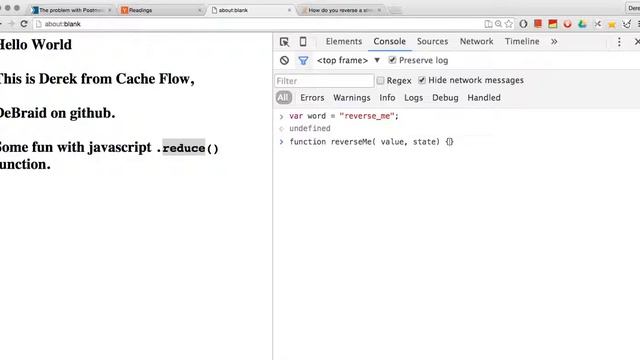Click the page translate icon in address bar
Viewport: 640px width, 360px height.
point(488,24)
